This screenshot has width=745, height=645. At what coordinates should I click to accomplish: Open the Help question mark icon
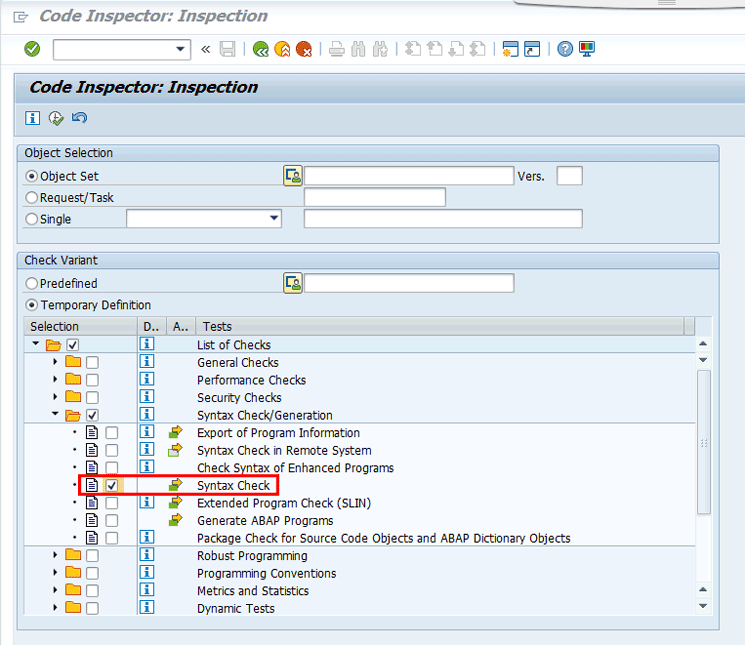pyautogui.click(x=565, y=49)
